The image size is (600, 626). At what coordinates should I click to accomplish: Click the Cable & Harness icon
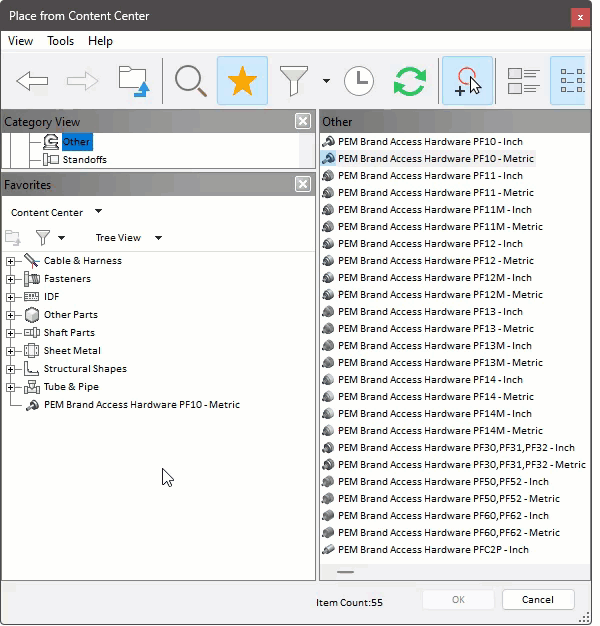32,261
